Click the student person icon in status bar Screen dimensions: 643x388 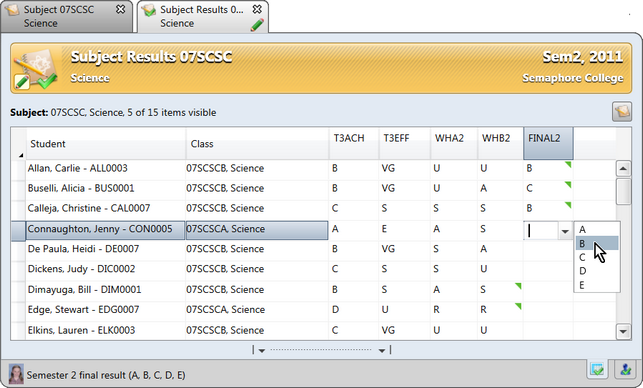pyautogui.click(x=625, y=370)
